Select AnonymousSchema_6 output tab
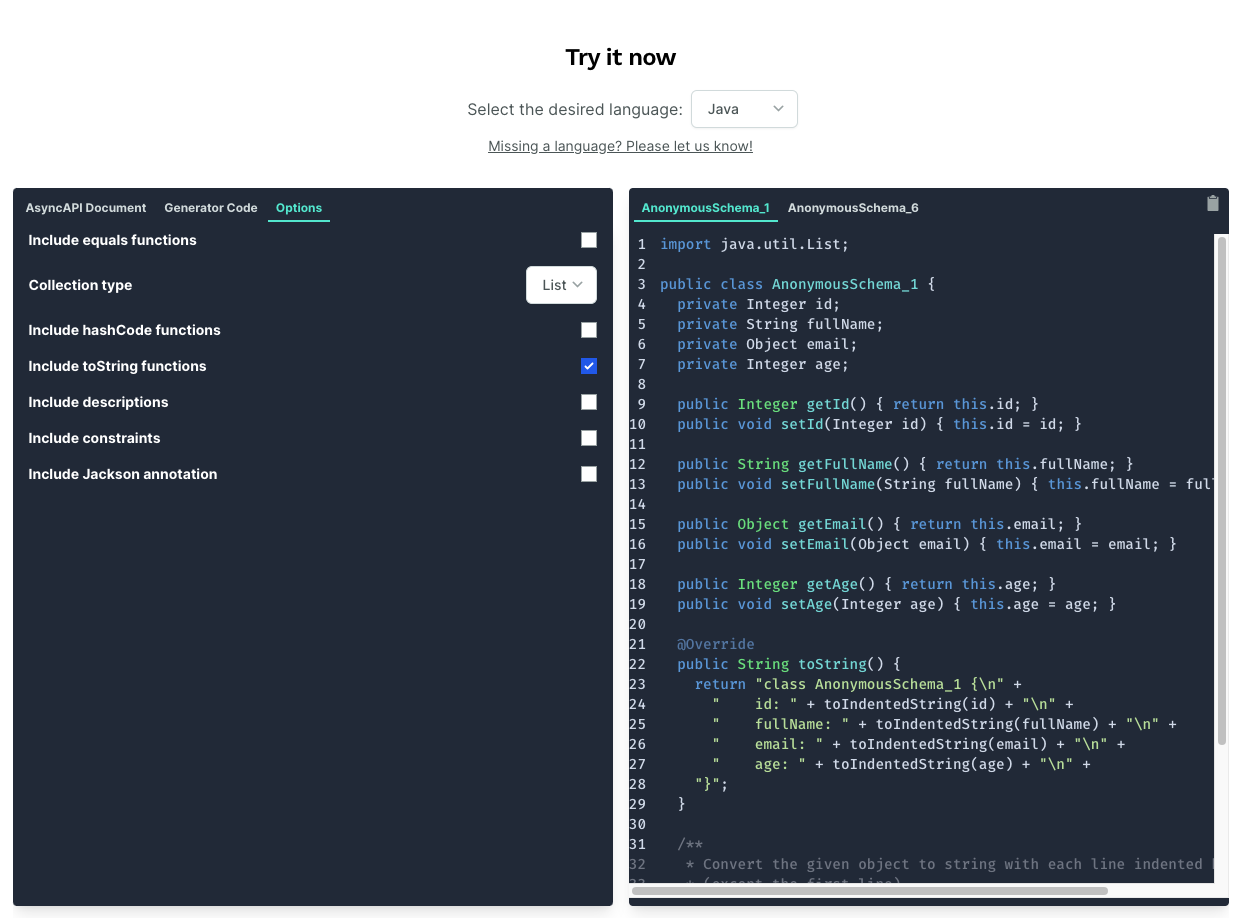The height and width of the screenshot is (918, 1238). pos(853,208)
